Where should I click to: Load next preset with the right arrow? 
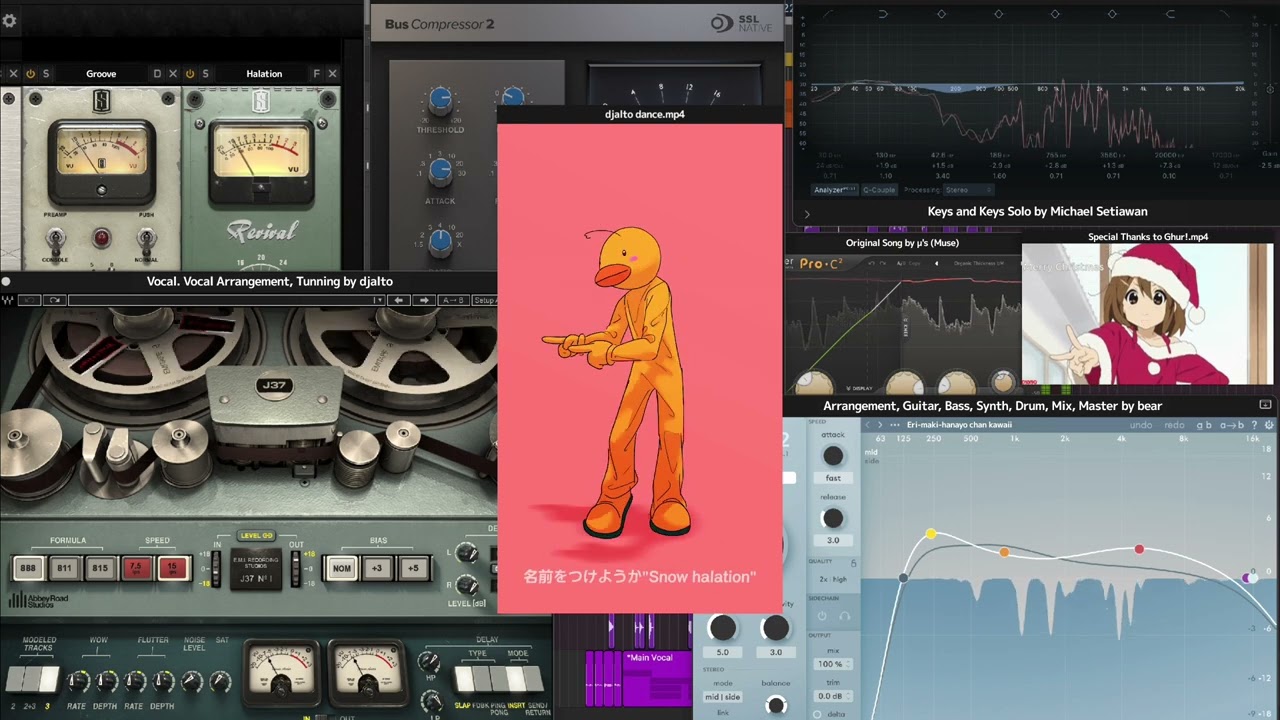424,300
